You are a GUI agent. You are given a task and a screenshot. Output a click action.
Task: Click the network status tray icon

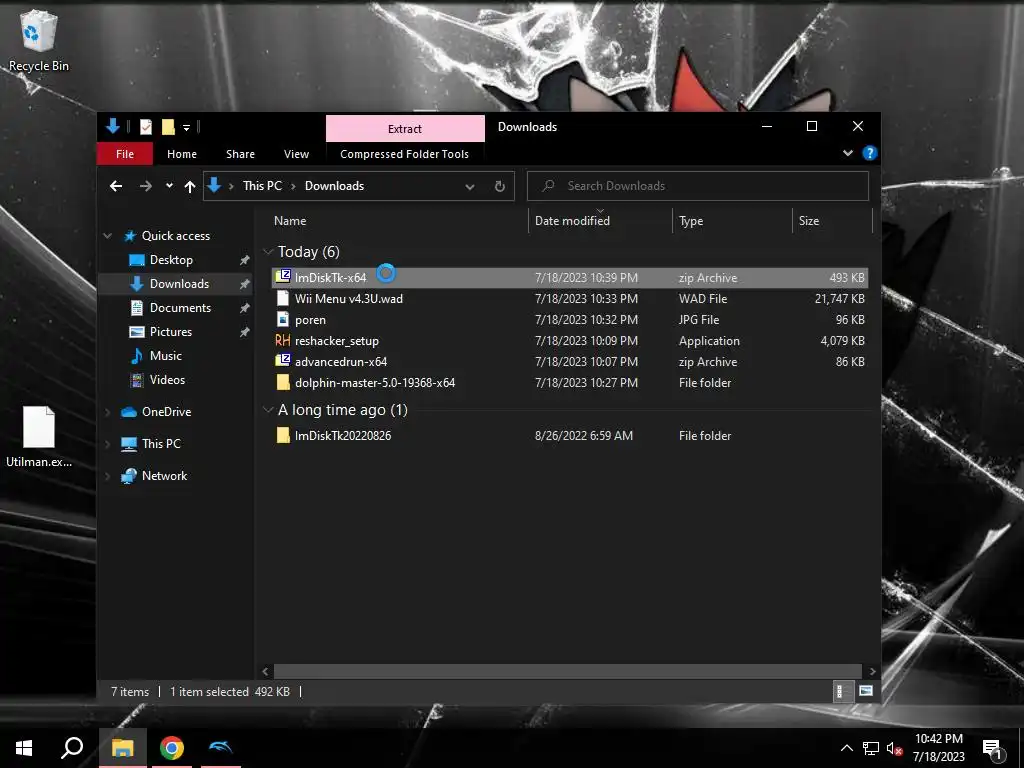click(871, 748)
